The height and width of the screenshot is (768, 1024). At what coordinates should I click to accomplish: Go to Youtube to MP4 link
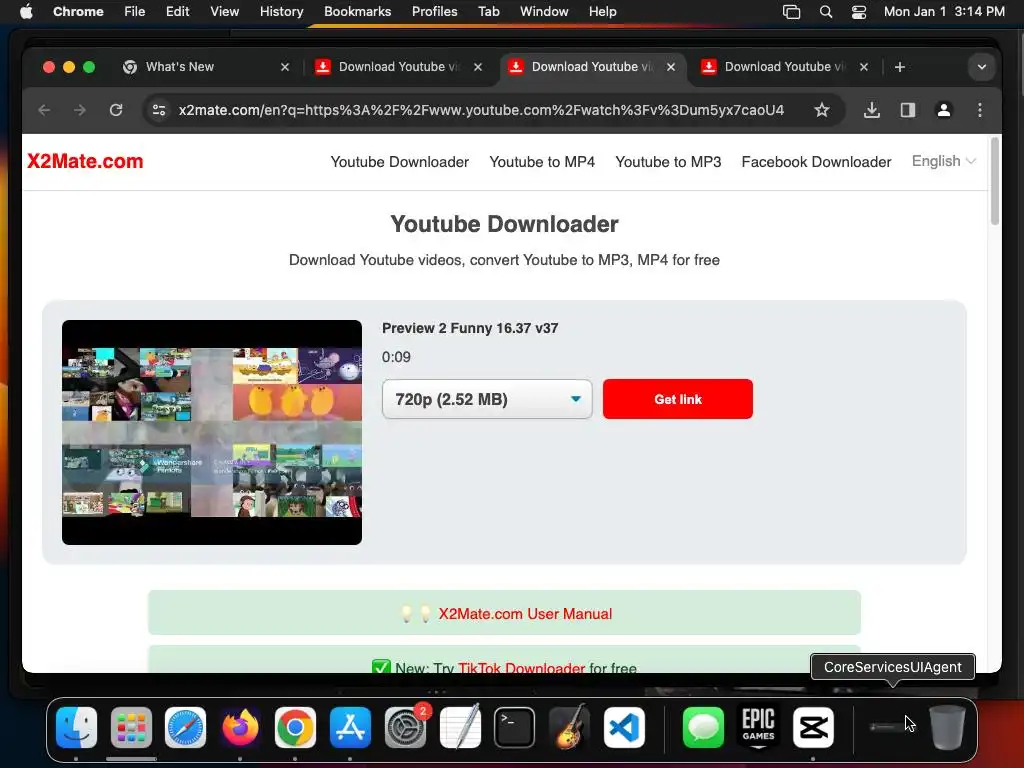[542, 162]
